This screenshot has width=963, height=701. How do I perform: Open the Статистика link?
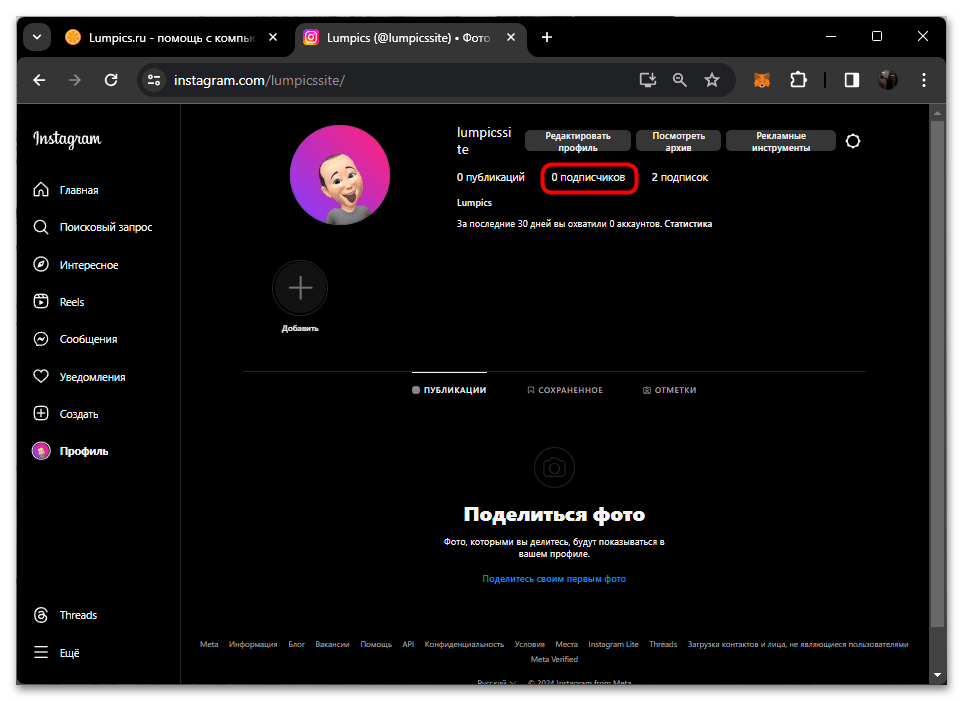(x=688, y=224)
